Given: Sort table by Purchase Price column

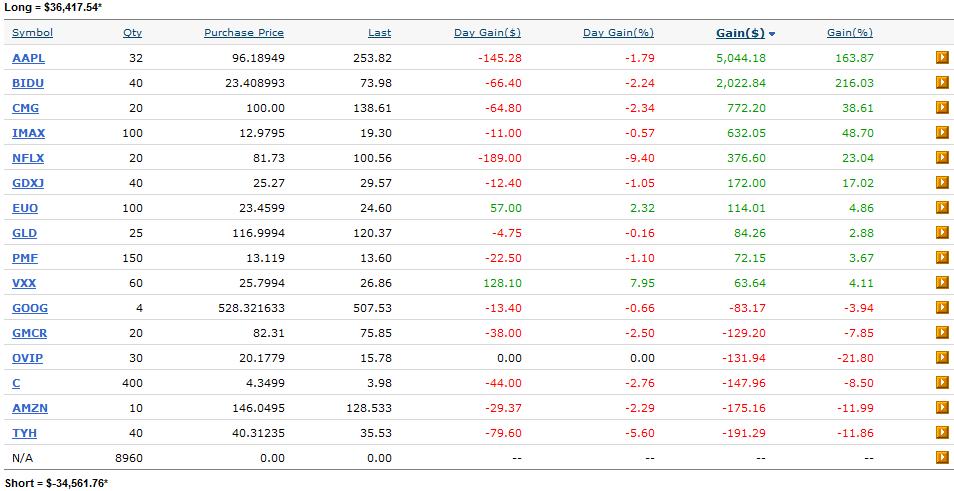Looking at the screenshot, I should (x=244, y=33).
